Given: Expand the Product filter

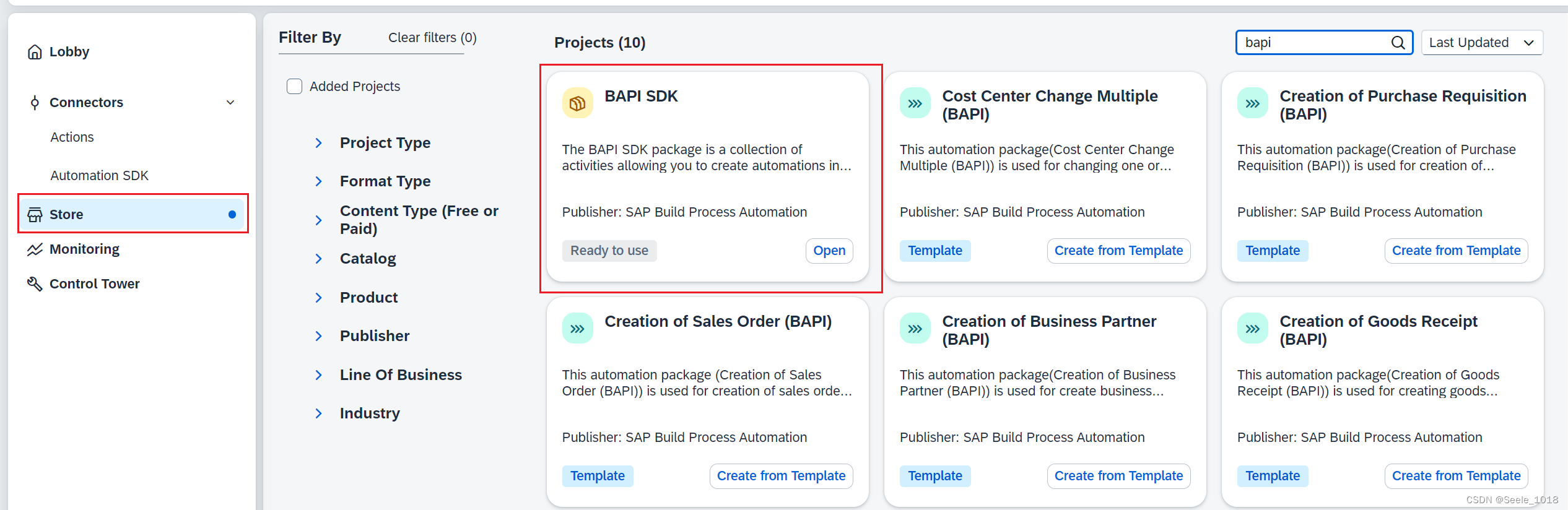Looking at the screenshot, I should pyautogui.click(x=318, y=298).
